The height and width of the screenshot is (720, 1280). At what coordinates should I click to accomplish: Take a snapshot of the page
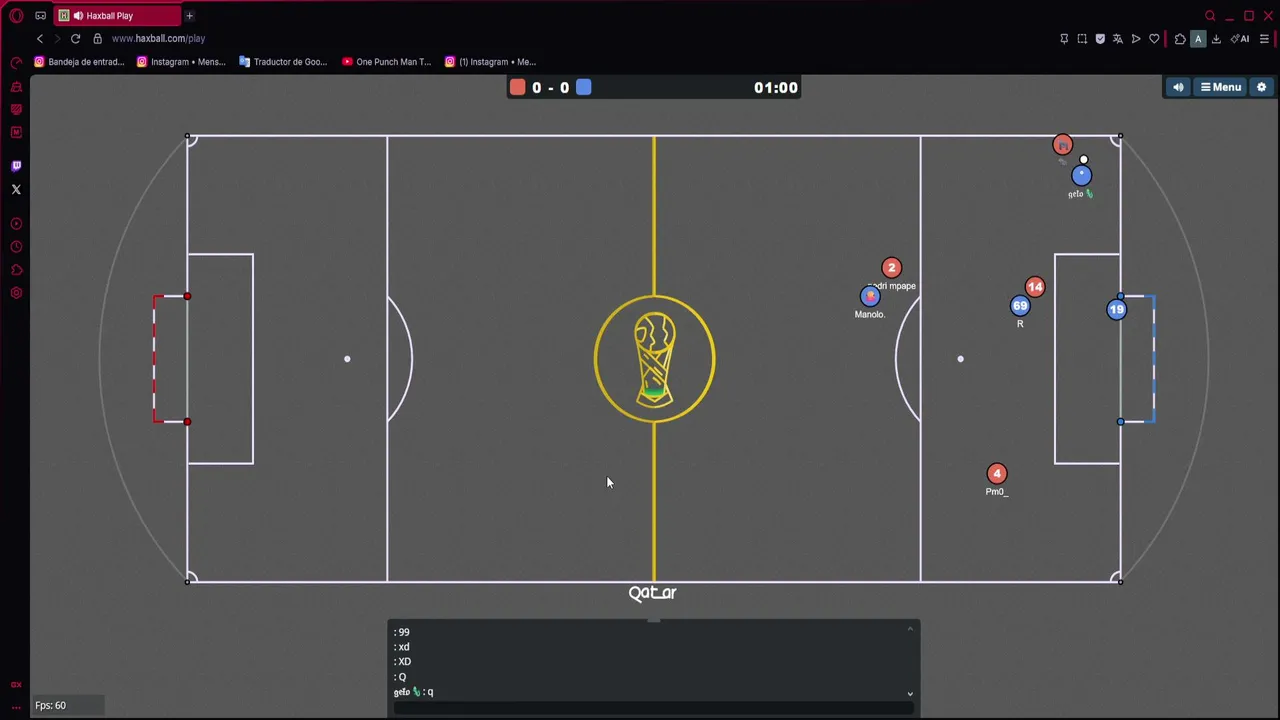[1082, 39]
